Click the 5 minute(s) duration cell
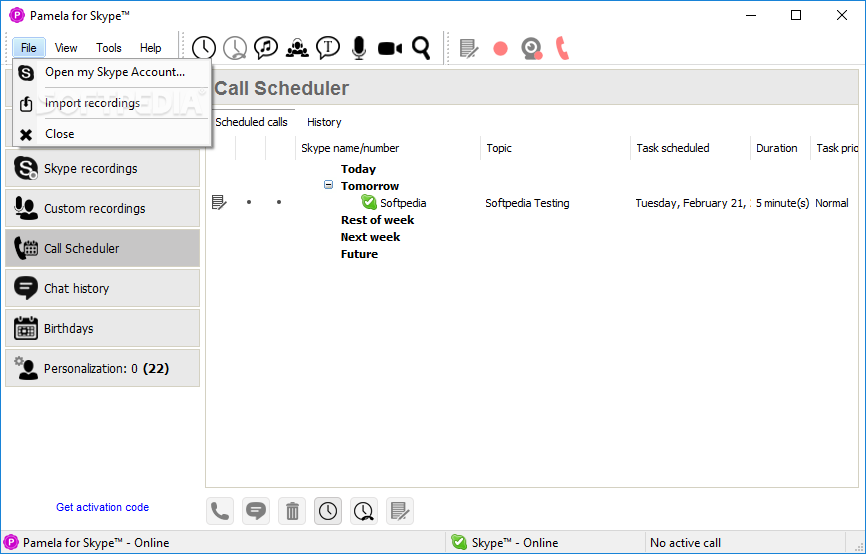The width and height of the screenshot is (866, 554). point(782,203)
